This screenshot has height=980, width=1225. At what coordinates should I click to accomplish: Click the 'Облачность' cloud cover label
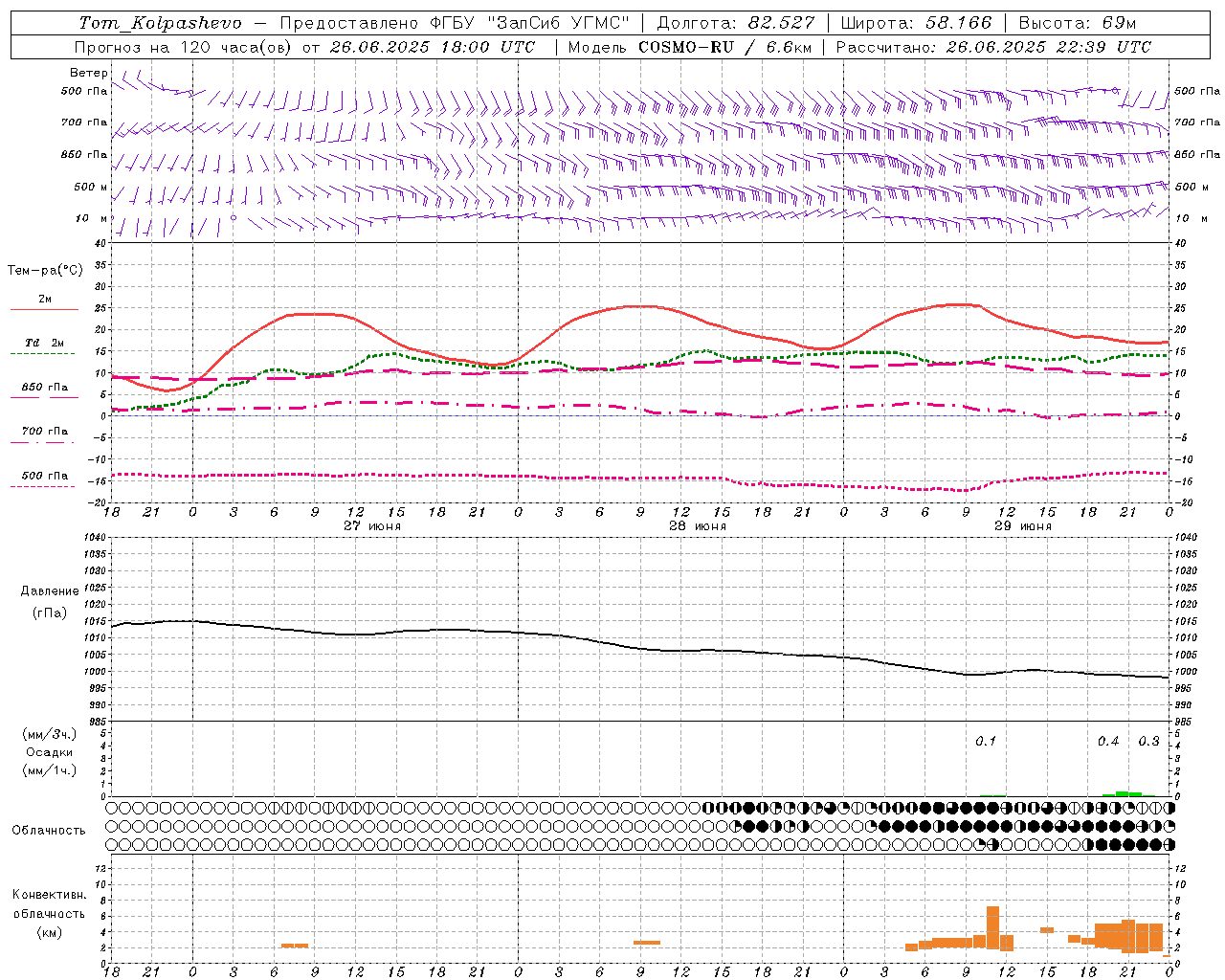point(49,831)
